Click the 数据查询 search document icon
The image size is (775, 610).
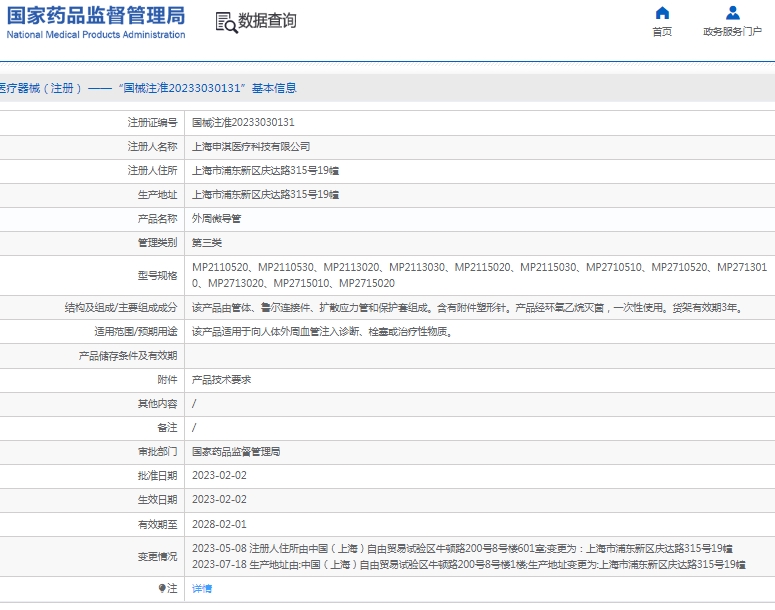pos(226,23)
